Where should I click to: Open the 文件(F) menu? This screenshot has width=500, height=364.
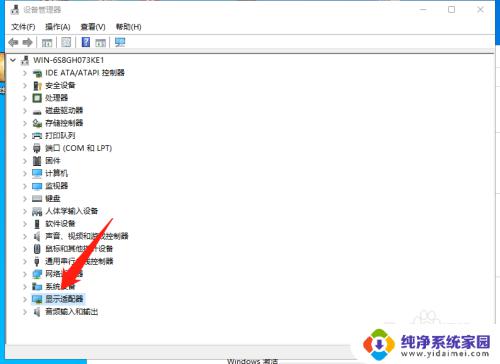23,27
